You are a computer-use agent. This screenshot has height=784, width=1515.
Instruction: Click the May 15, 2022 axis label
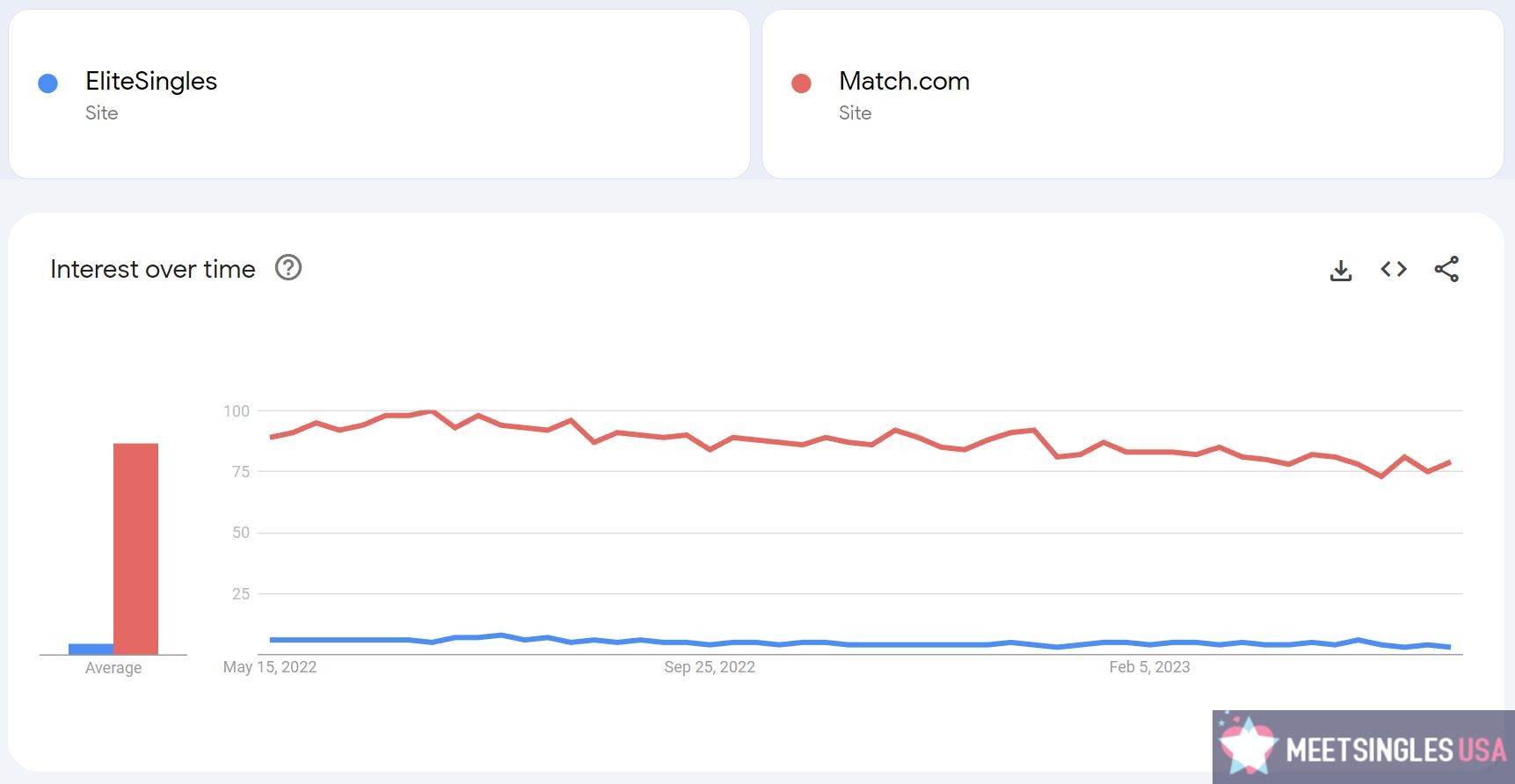270,667
